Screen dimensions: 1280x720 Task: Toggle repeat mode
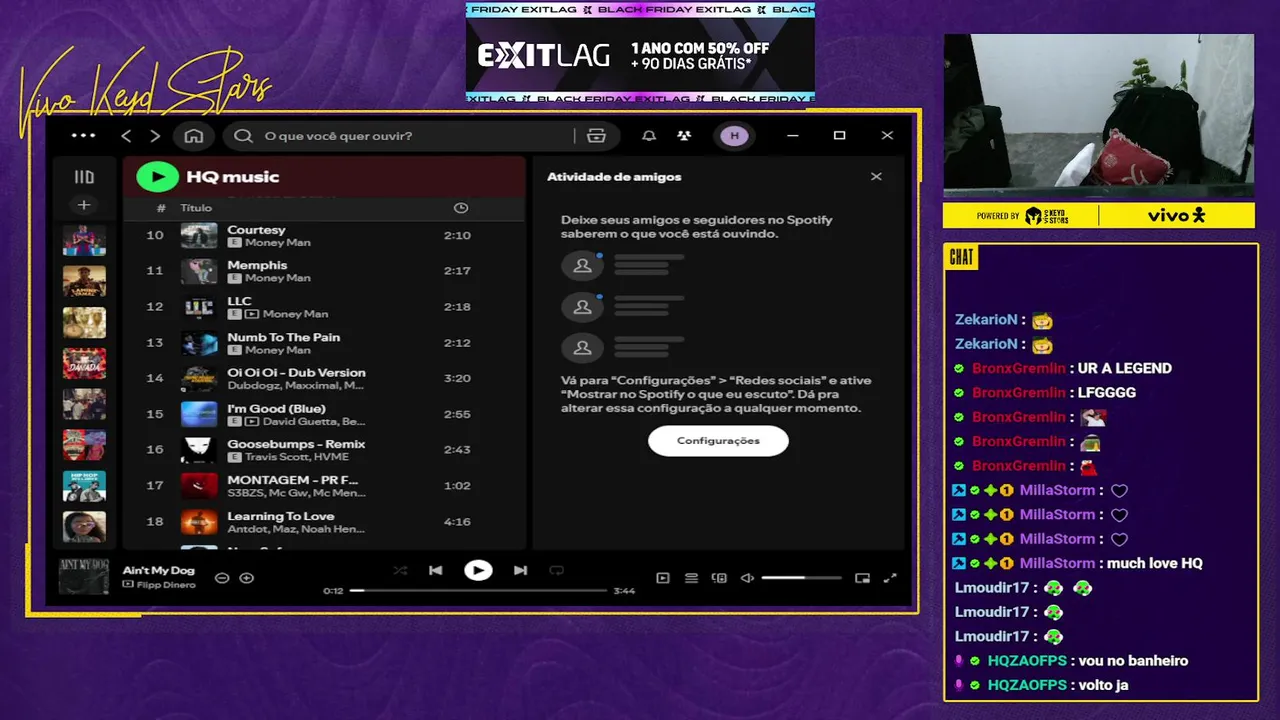click(556, 570)
